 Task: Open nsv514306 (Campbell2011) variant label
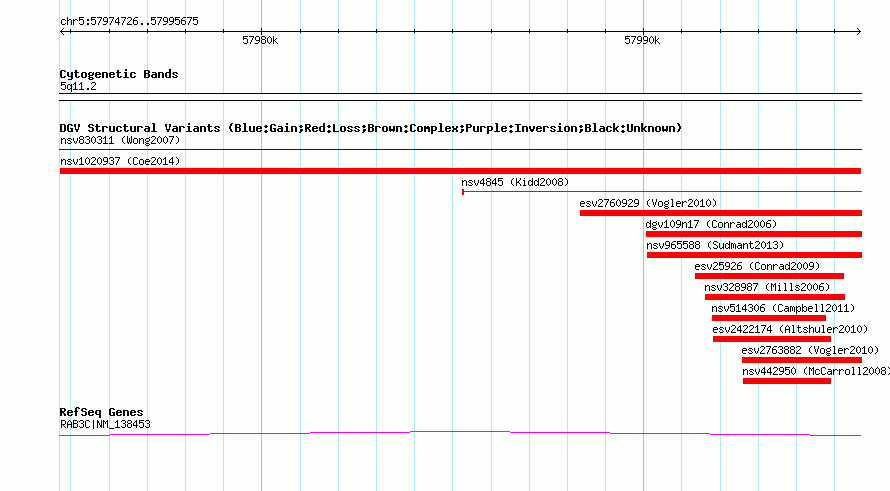tap(783, 308)
